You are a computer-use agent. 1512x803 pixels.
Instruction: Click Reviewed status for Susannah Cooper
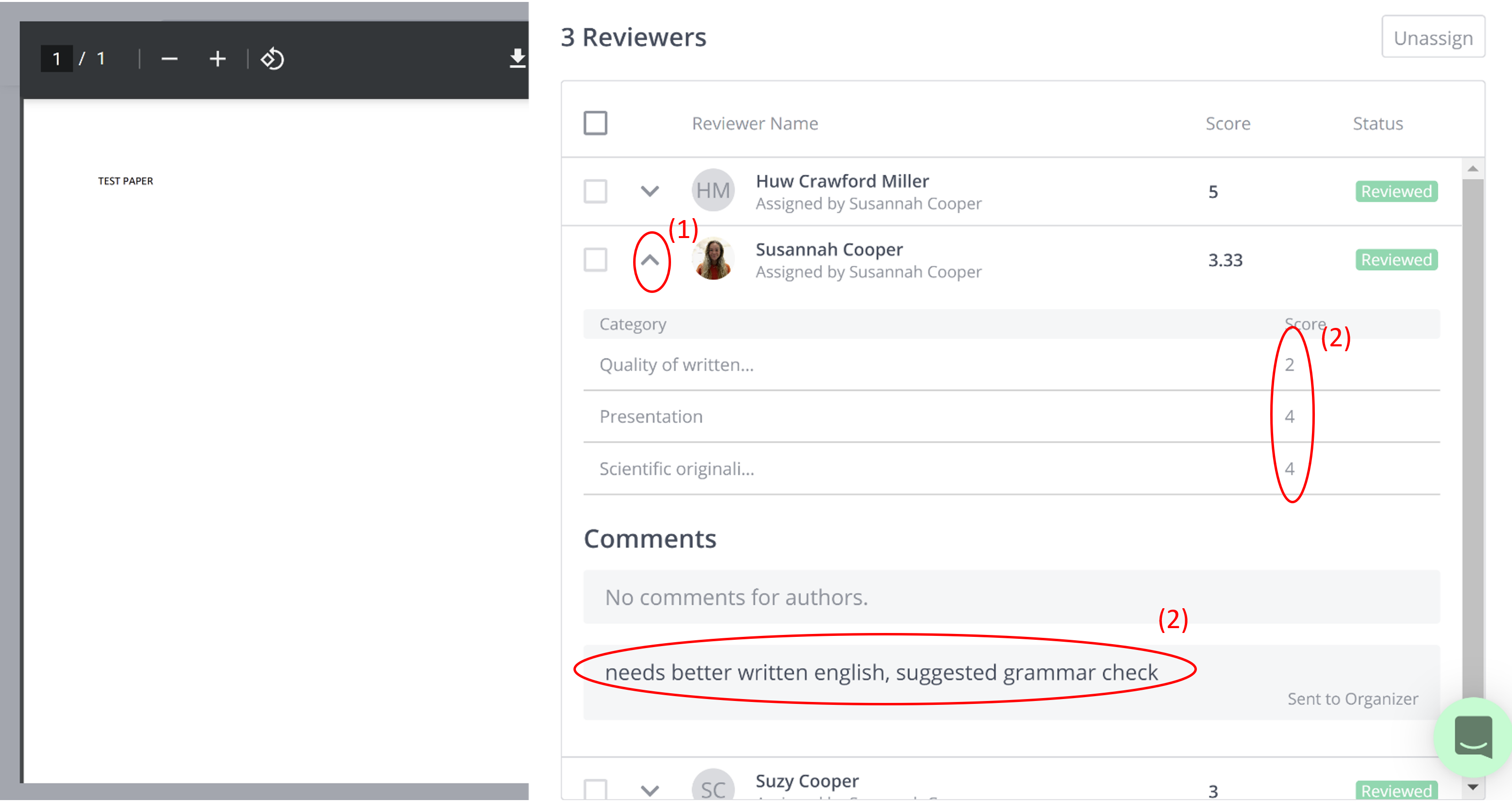[1396, 259]
